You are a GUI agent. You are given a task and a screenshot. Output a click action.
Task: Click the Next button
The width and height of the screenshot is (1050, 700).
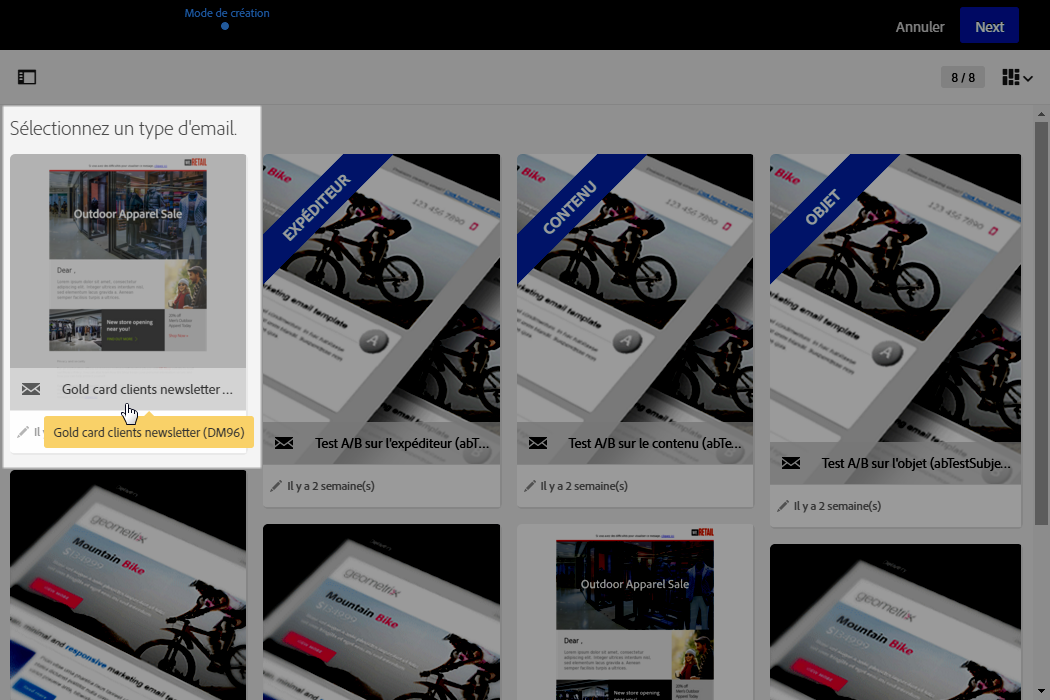[x=989, y=26]
